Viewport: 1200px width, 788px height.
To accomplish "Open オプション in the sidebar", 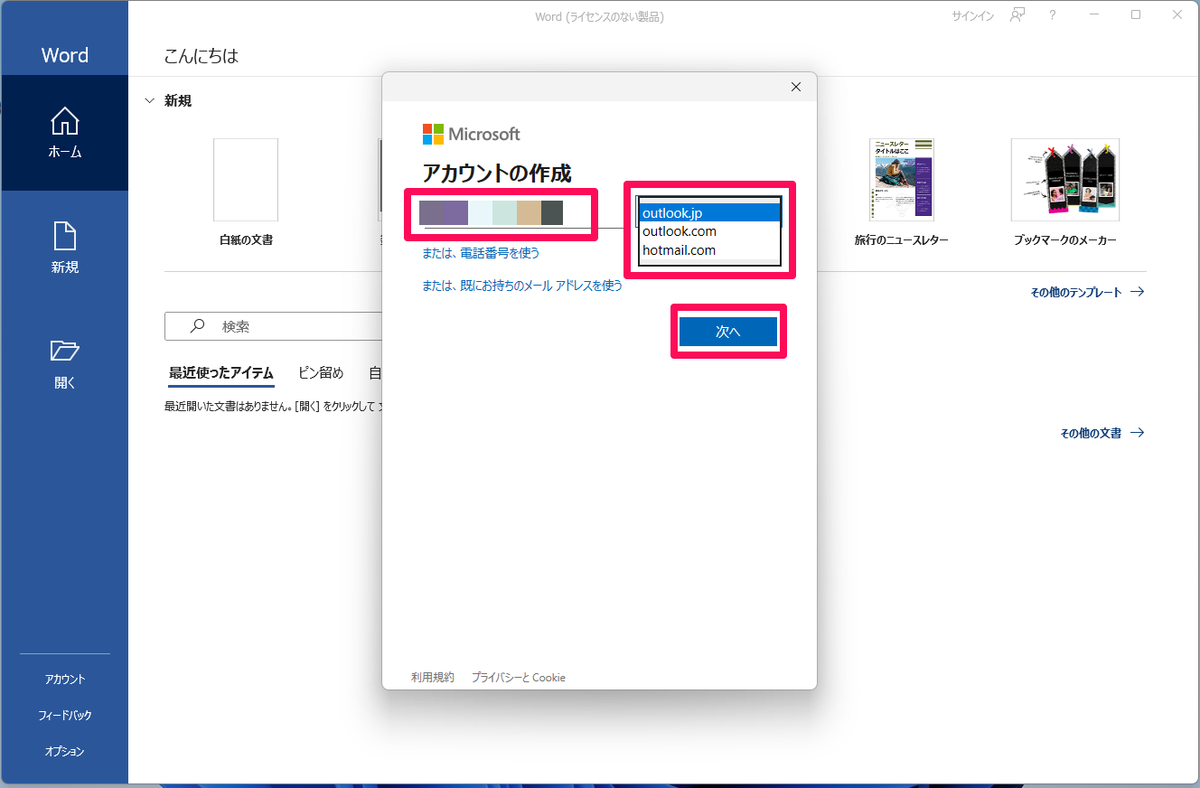I will pyautogui.click(x=65, y=751).
